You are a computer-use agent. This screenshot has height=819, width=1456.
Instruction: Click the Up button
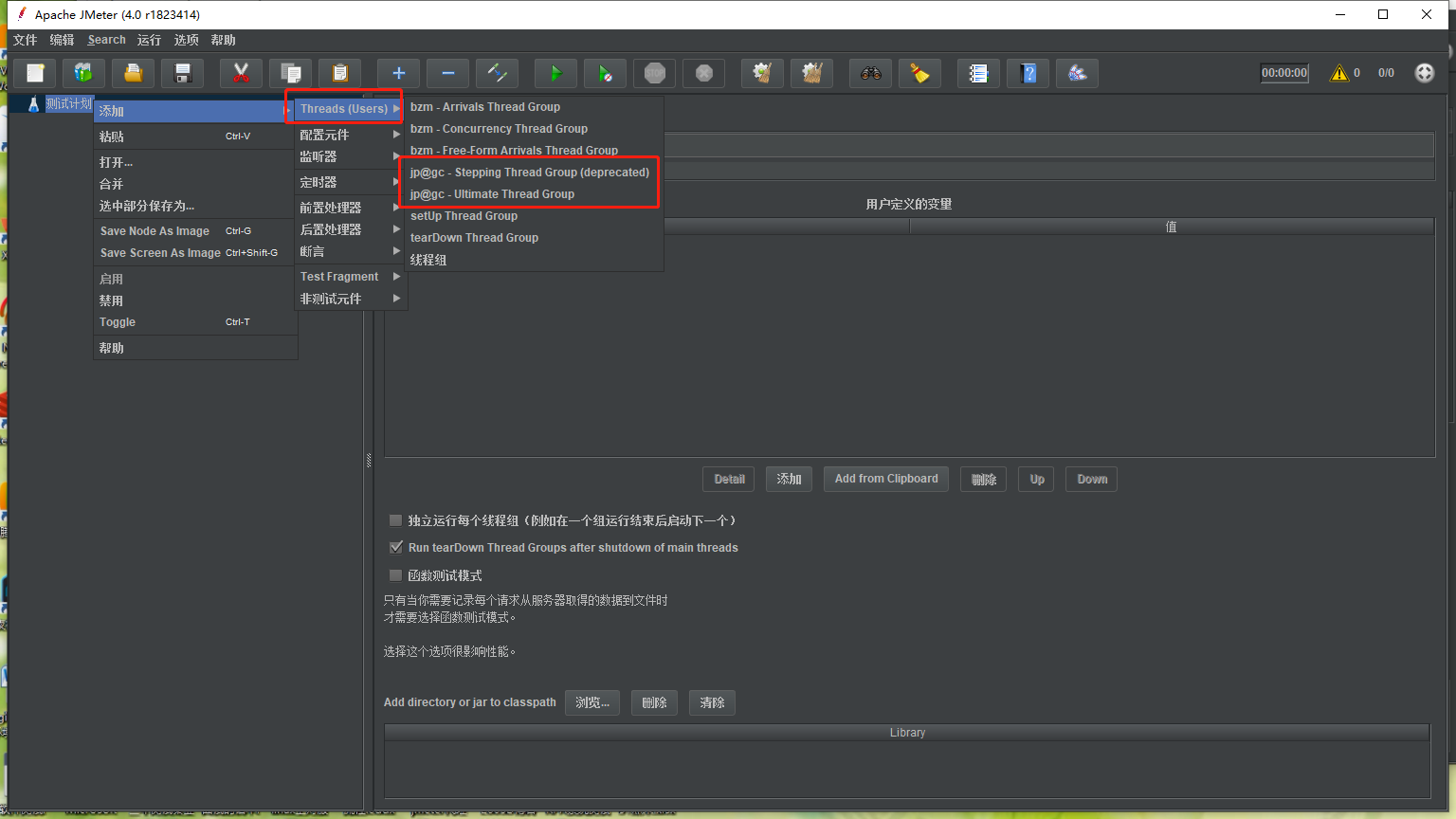pyautogui.click(x=1037, y=480)
